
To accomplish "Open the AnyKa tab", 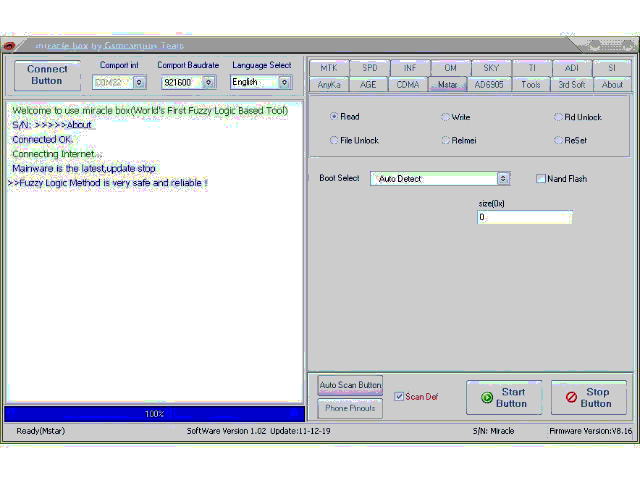I will coord(329,84).
